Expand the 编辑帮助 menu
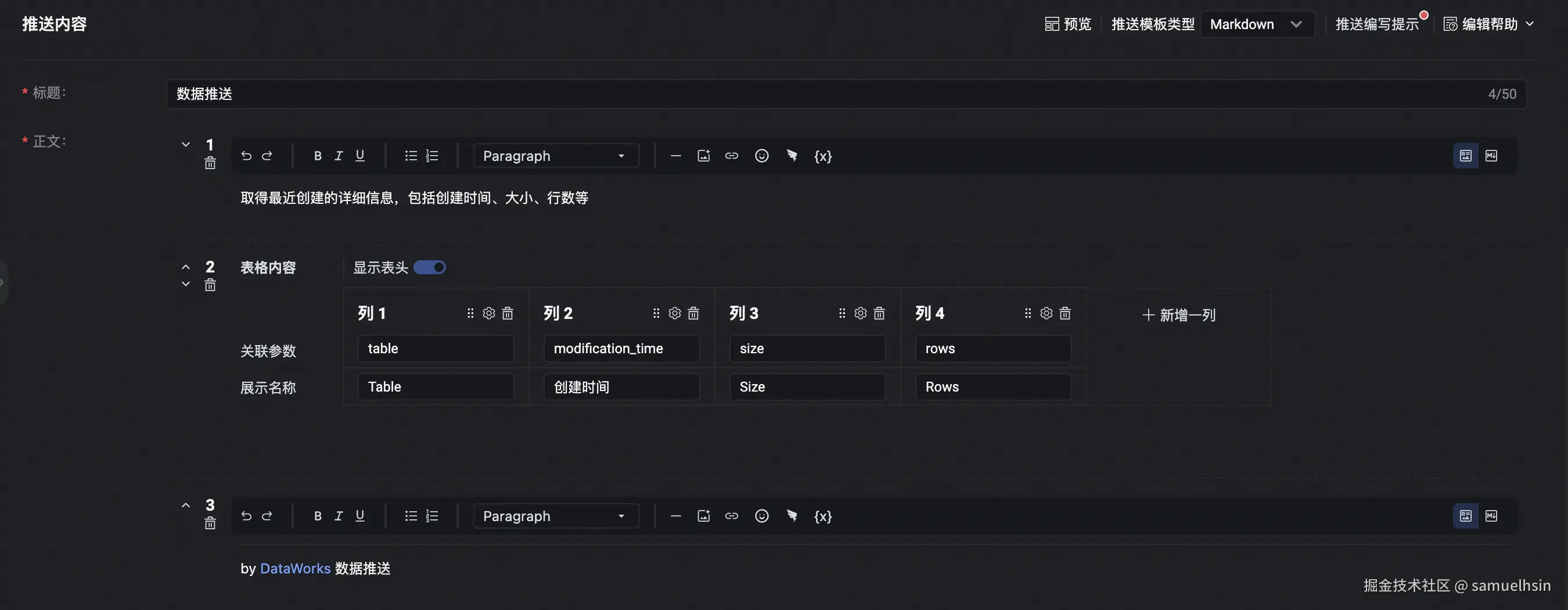 tap(1488, 24)
